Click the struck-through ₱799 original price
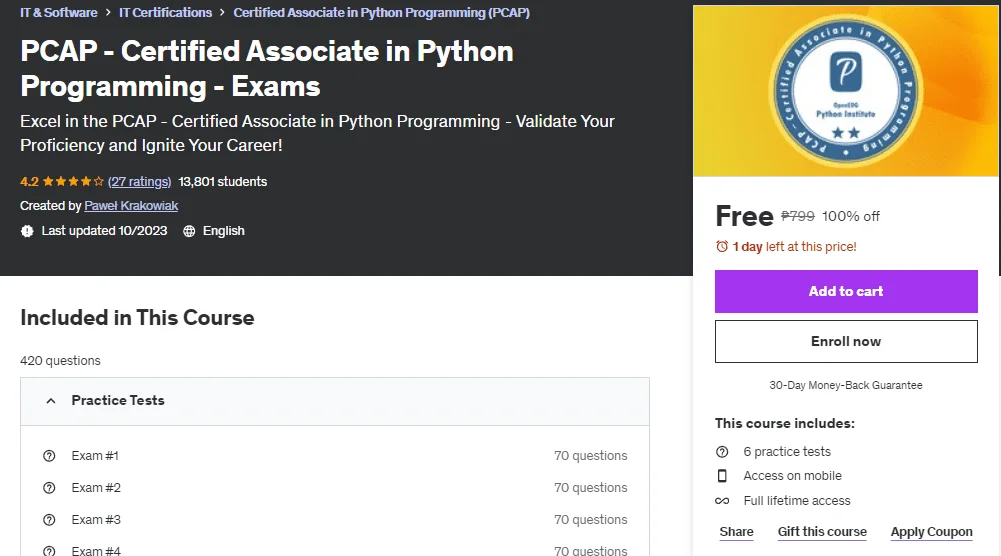The height and width of the screenshot is (556, 1001). pos(798,216)
